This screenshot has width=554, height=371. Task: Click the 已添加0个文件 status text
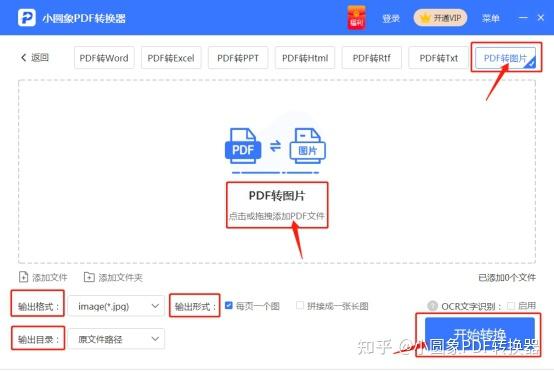pyautogui.click(x=507, y=277)
